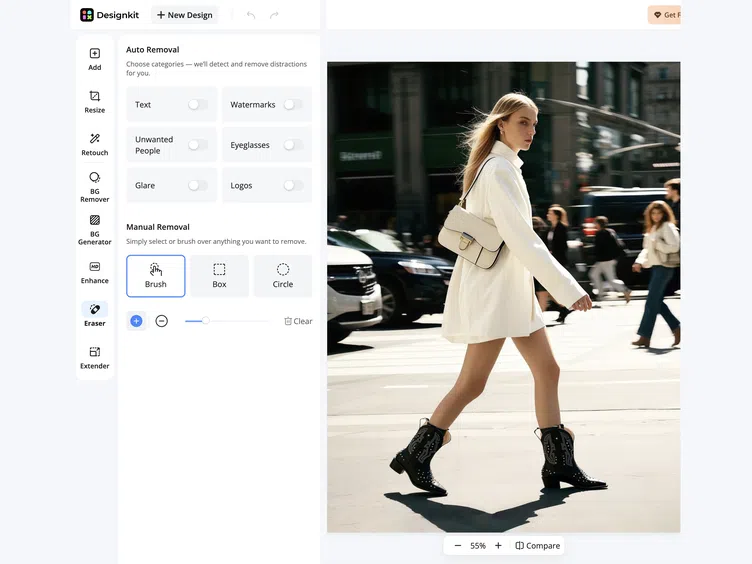This screenshot has width=752, height=564.
Task: Select the Circle manual removal mode
Action: click(x=283, y=276)
